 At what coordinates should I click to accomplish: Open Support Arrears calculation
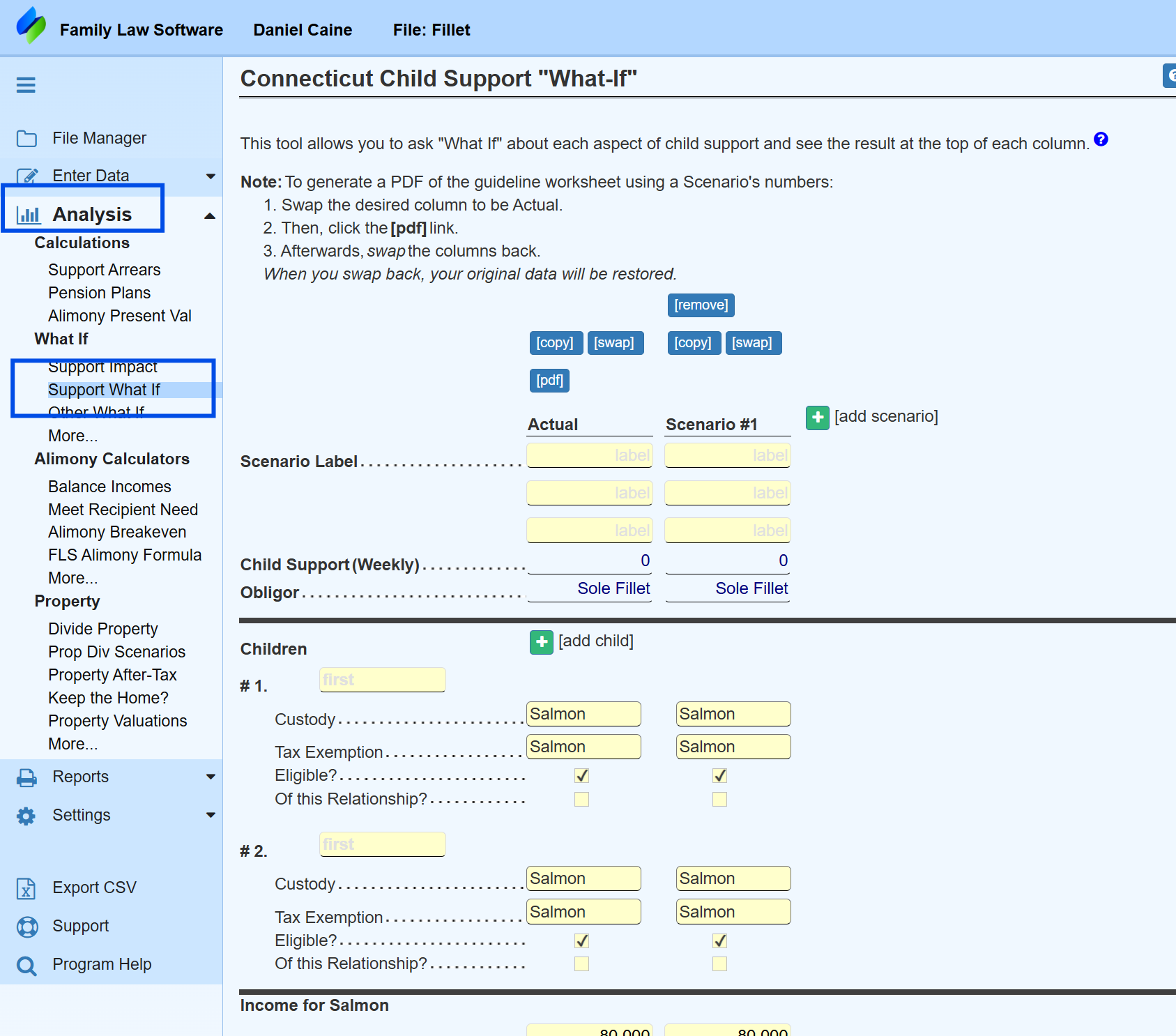[x=104, y=270]
